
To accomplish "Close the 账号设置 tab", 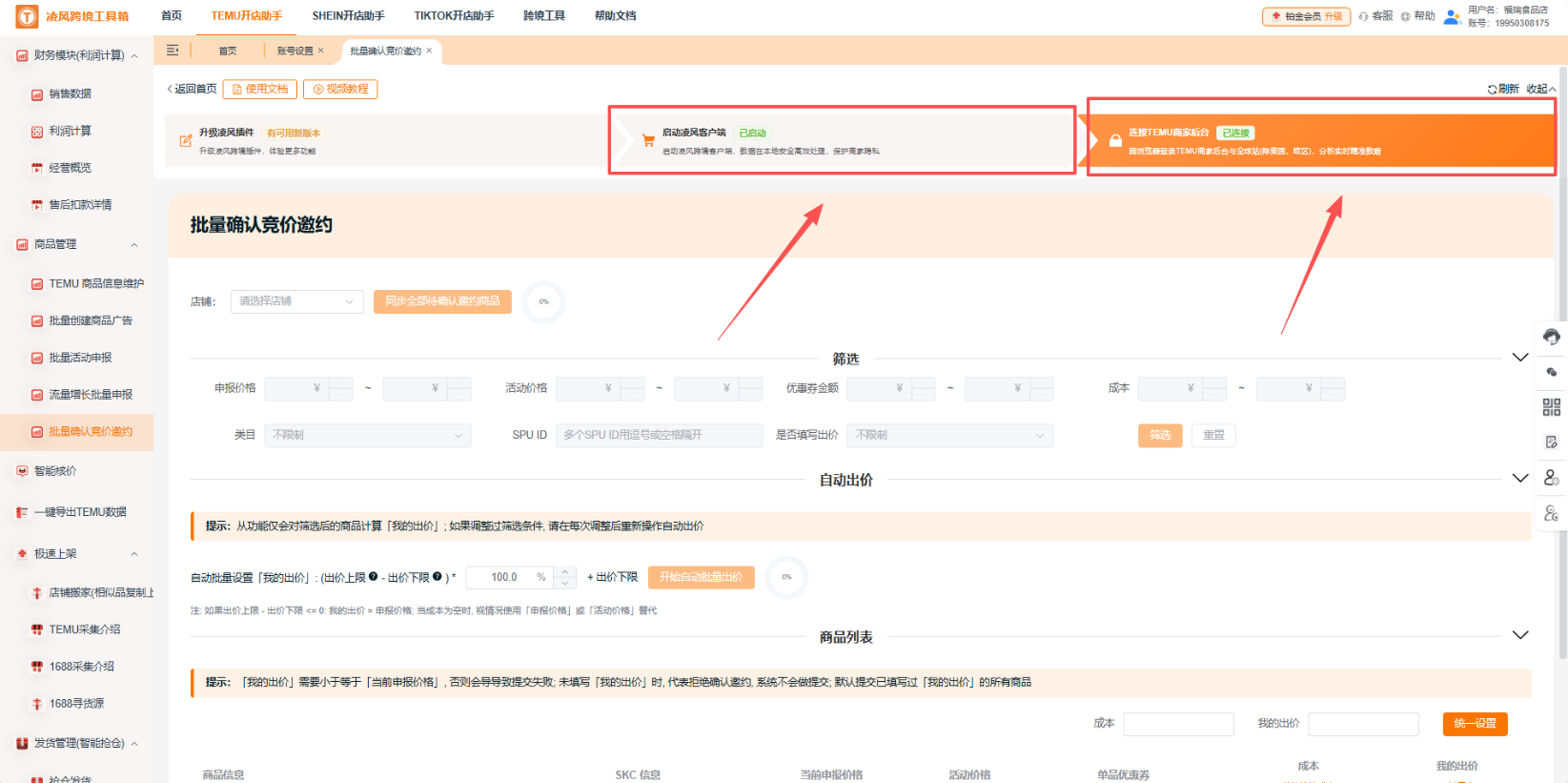I will click(321, 51).
